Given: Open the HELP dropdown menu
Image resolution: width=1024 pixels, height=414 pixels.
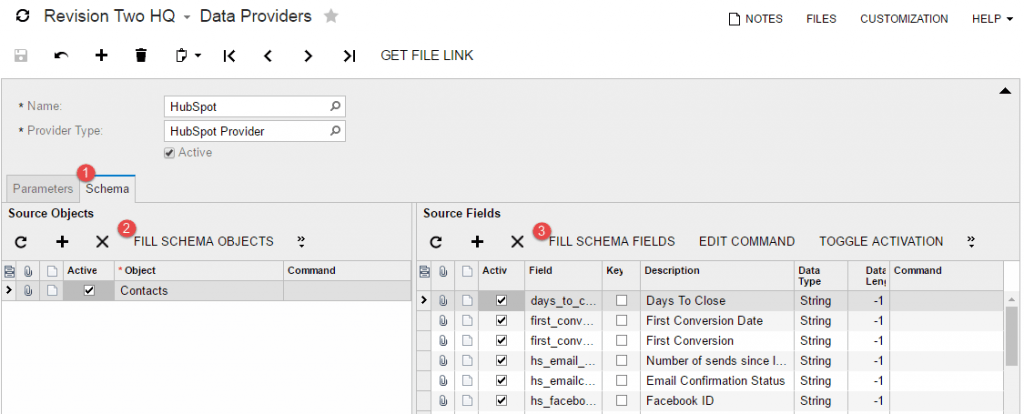Looking at the screenshot, I should click(992, 19).
